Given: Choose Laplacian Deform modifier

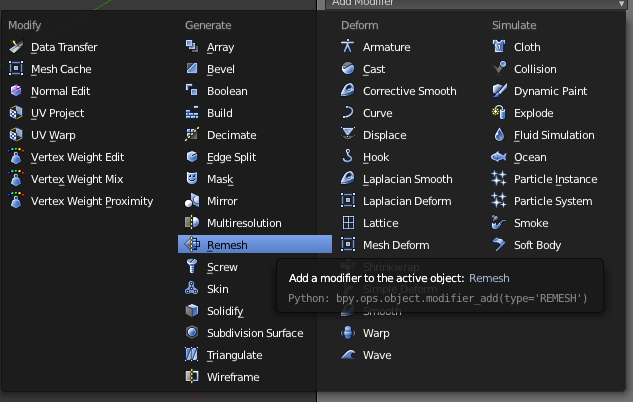Looking at the screenshot, I should [x=405, y=201].
